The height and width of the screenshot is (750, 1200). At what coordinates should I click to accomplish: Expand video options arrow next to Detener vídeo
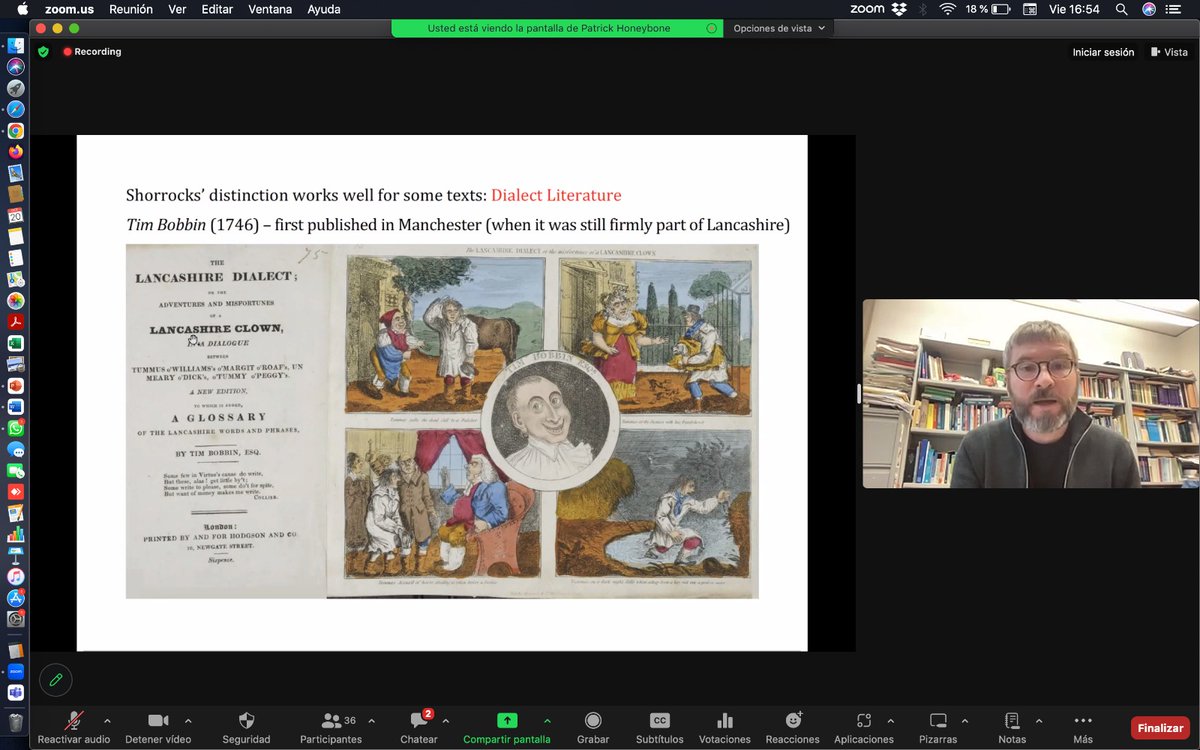click(188, 720)
